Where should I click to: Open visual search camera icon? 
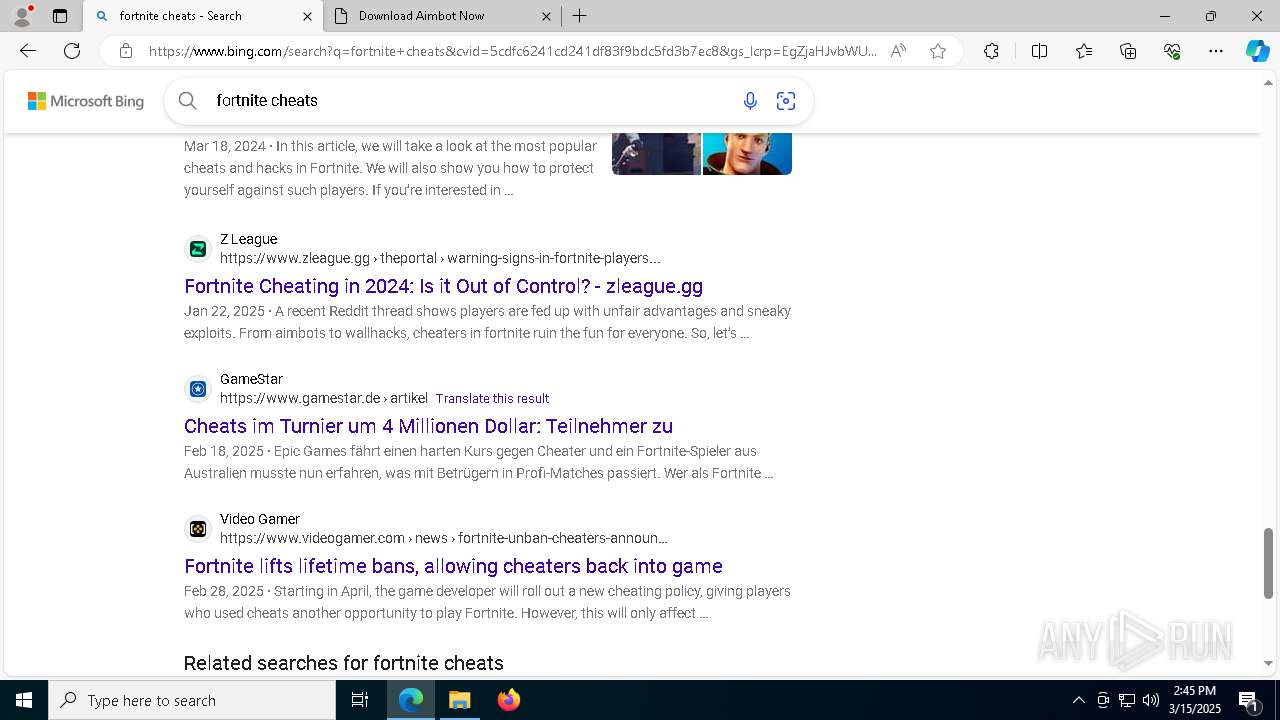click(x=786, y=100)
